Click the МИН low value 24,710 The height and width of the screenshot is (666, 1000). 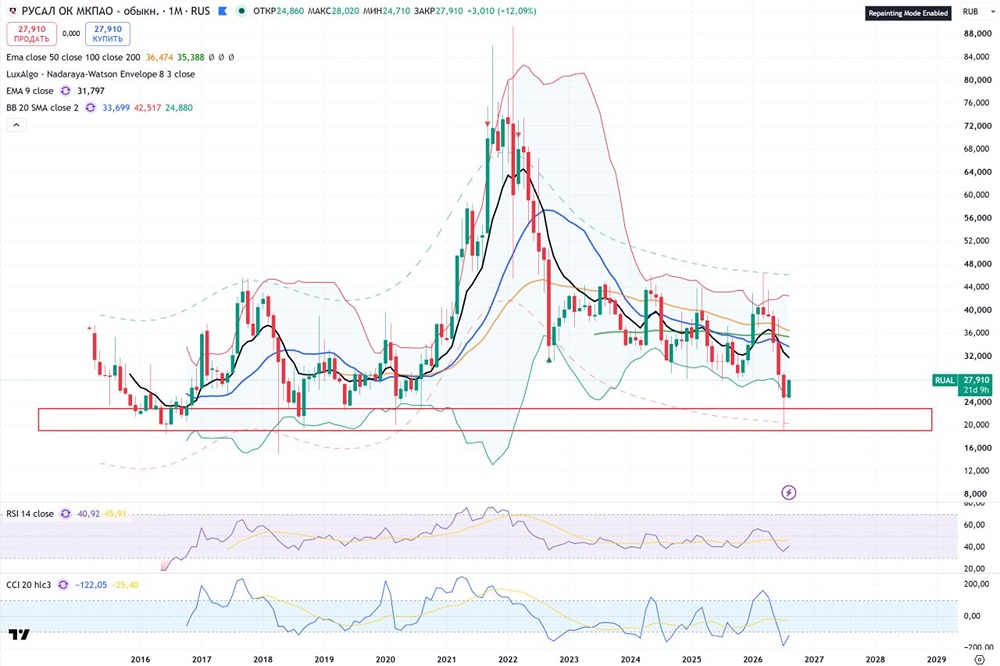pos(397,11)
